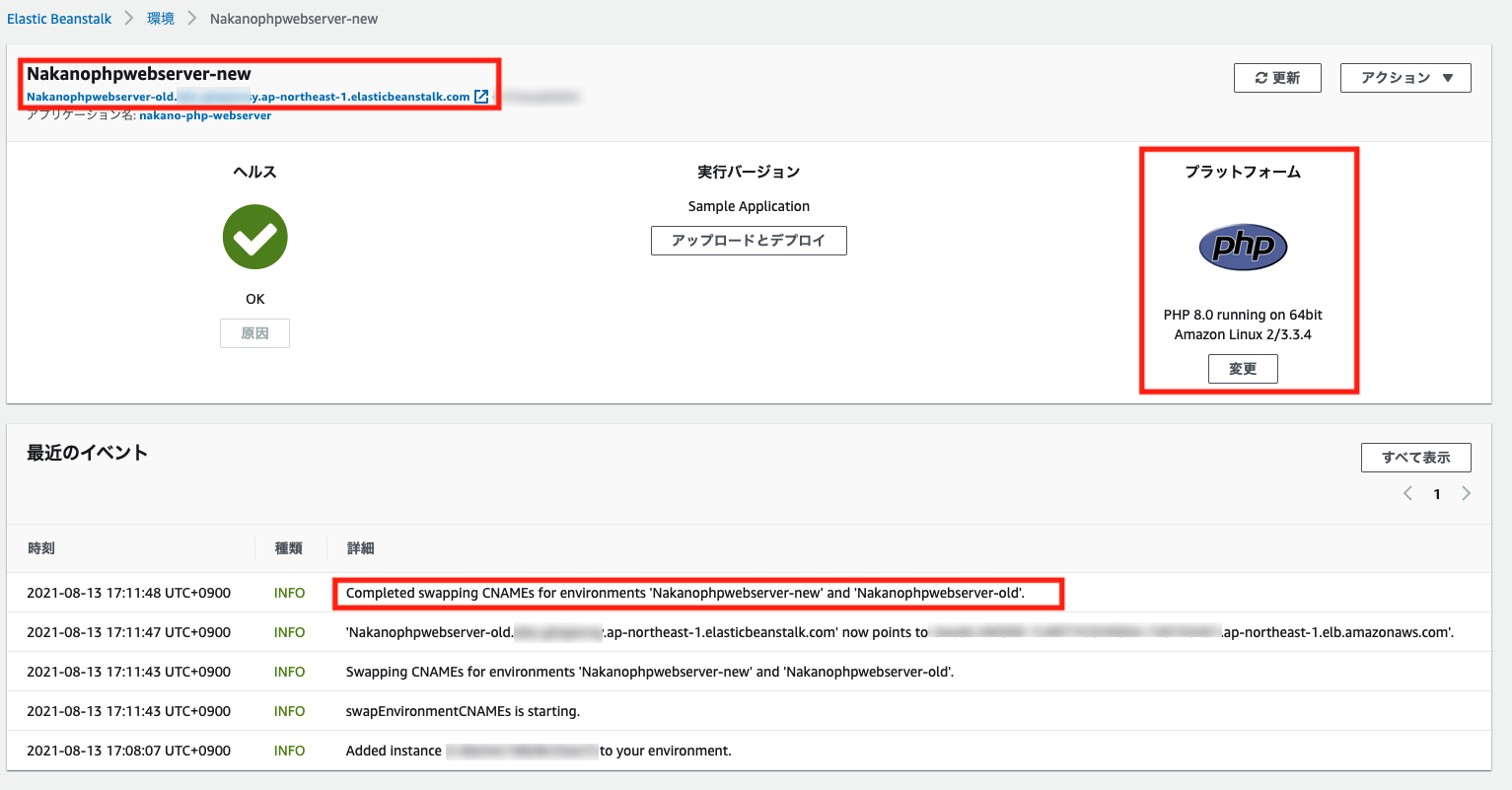The width and height of the screenshot is (1512, 790).
Task: Click INFO label in the 17:08:07 row
Action: coord(289,751)
